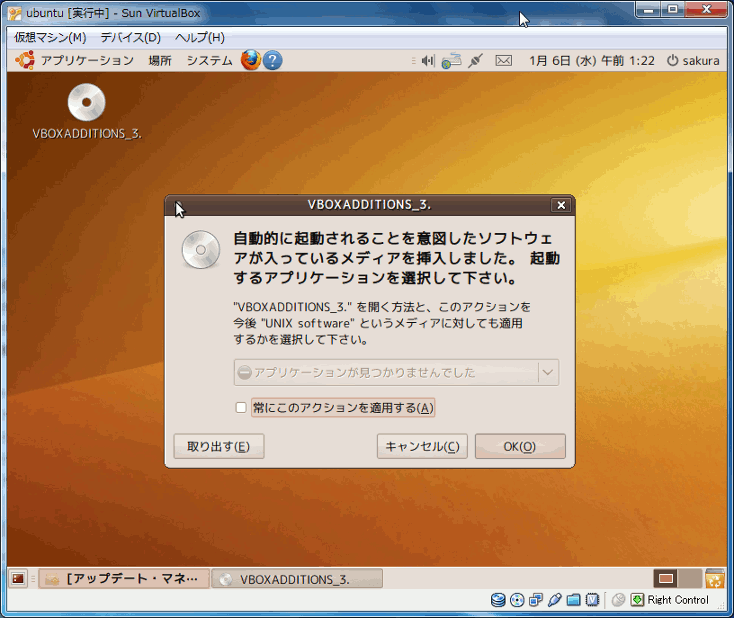Open VBOXADDITIONS_3. disc on desktop
The width and height of the screenshot is (734, 618).
pos(87,103)
